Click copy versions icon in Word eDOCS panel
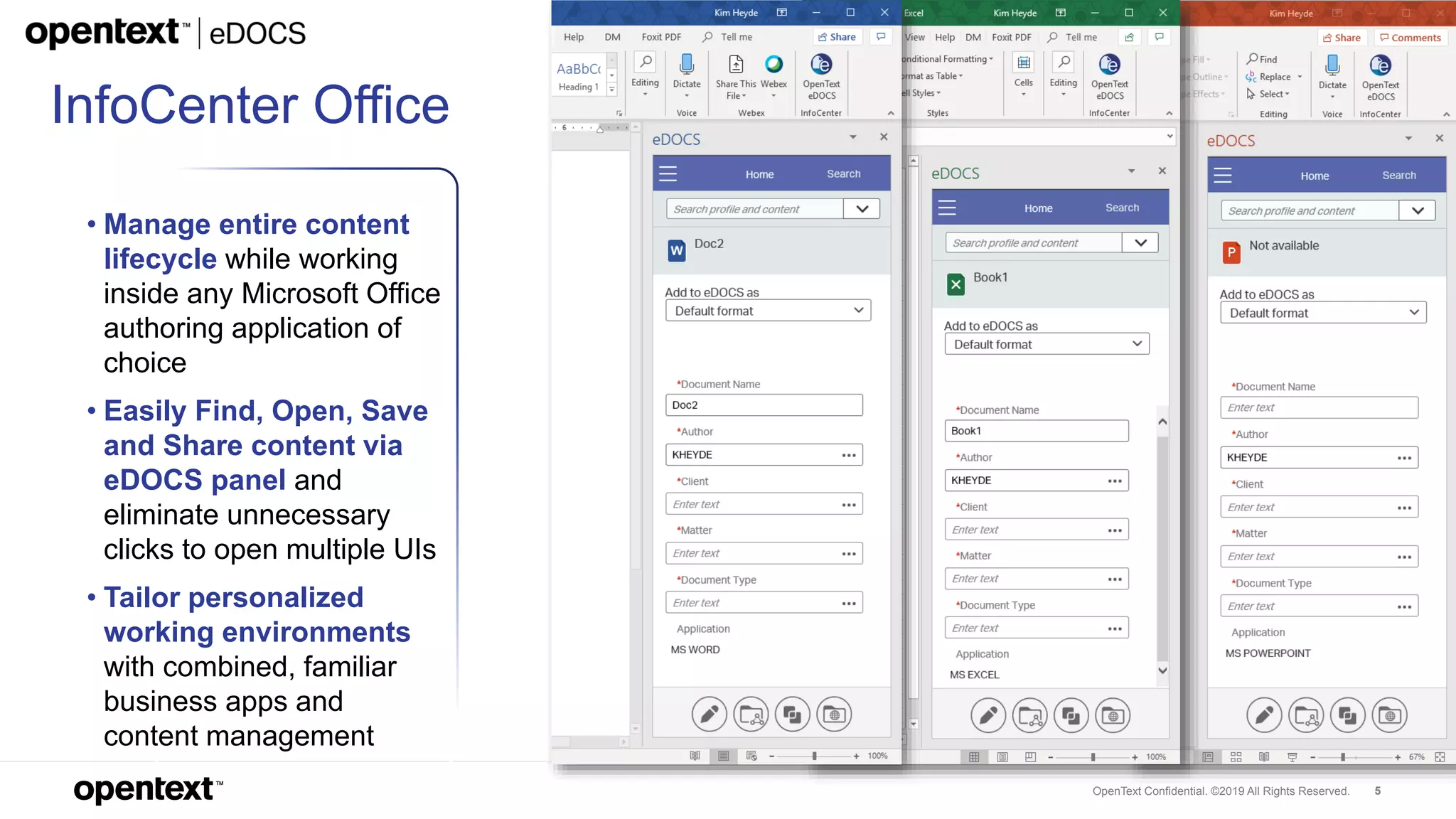 pyautogui.click(x=792, y=714)
